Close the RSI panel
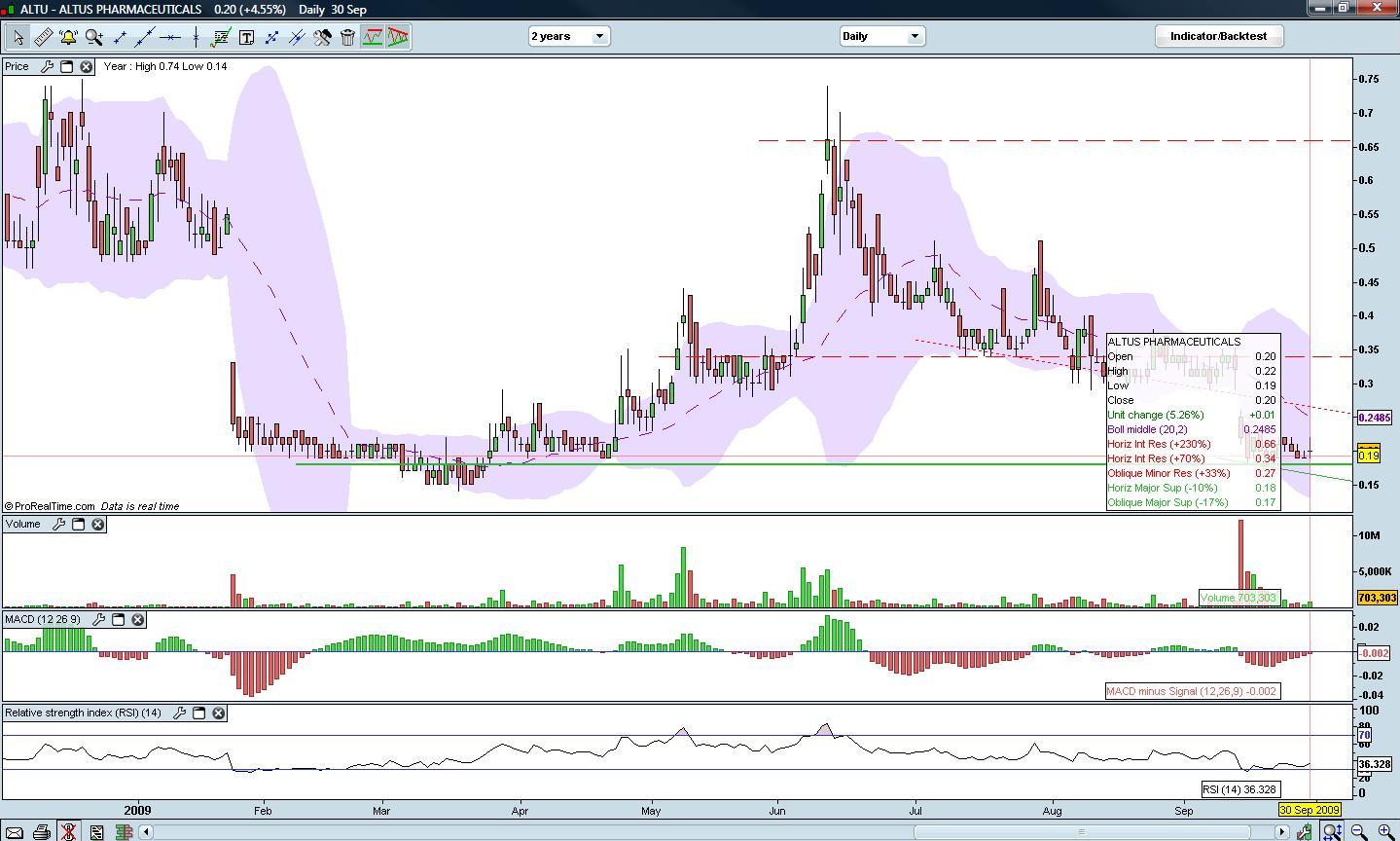 coord(218,713)
